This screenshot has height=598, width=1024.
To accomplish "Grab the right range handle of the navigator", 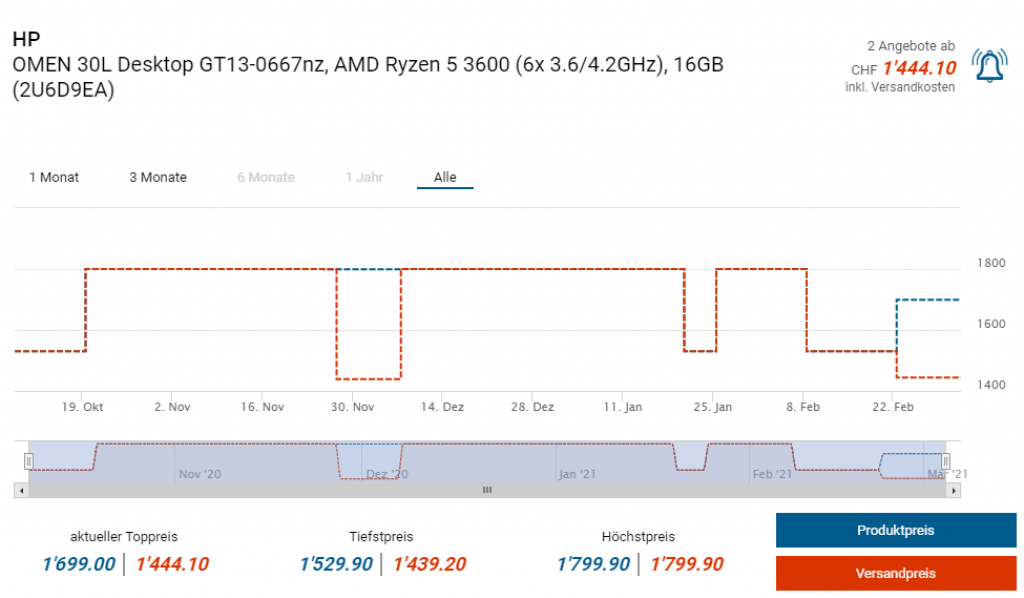I will click(x=945, y=461).
